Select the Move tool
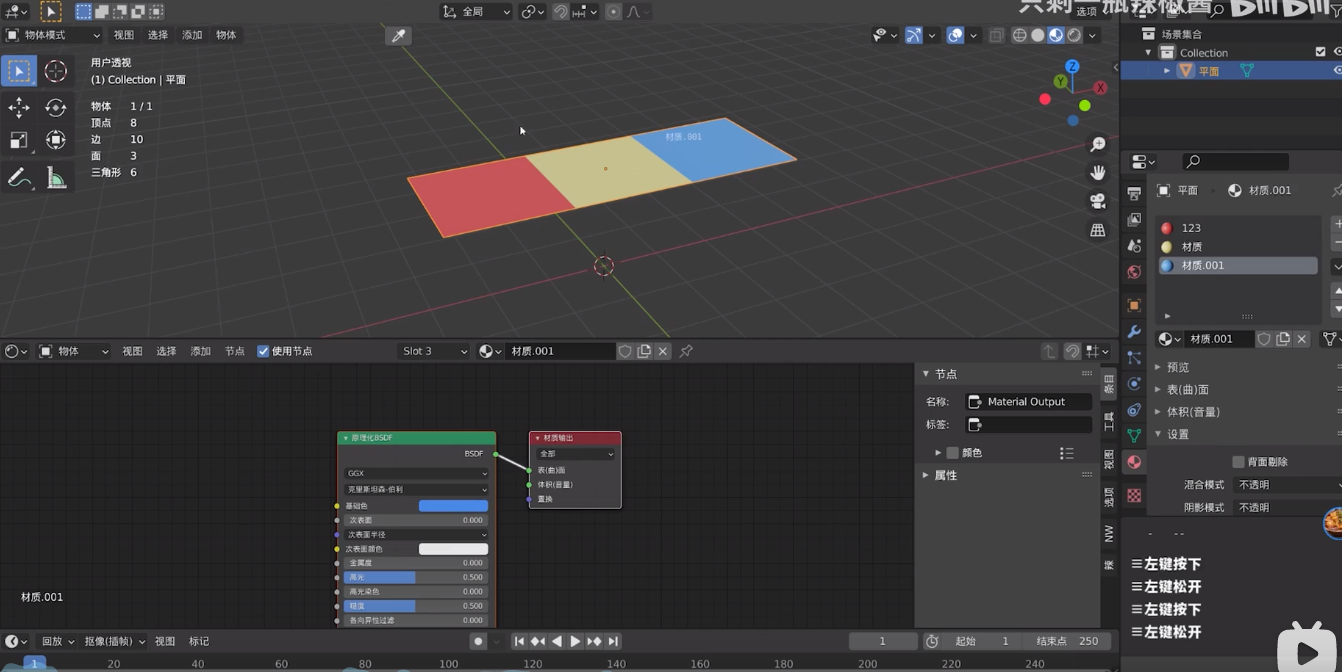This screenshot has width=1342, height=672. (x=19, y=107)
